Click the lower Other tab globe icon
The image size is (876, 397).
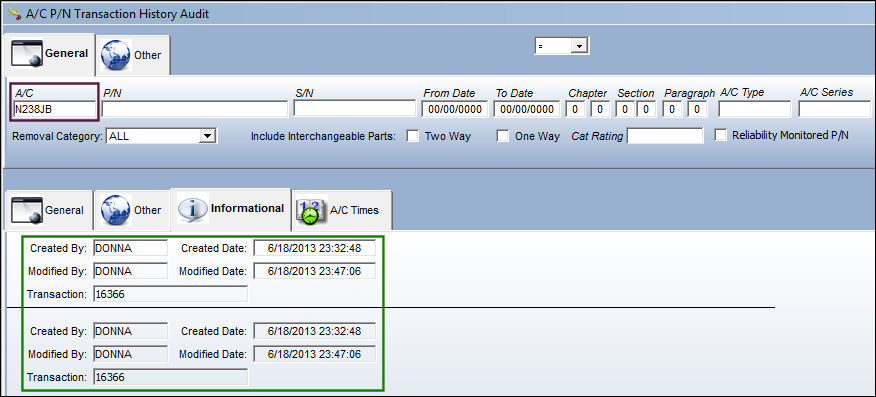116,210
